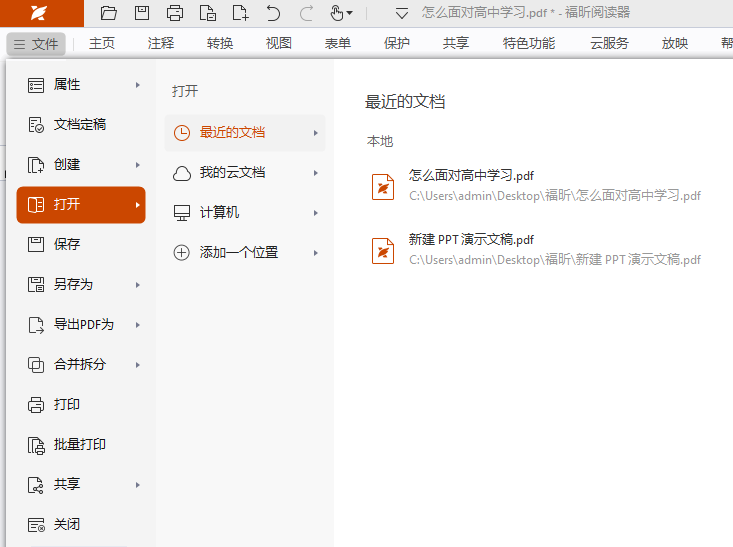The width and height of the screenshot is (733, 547).
Task: Switch to the 放映 tab
Action: [675, 43]
